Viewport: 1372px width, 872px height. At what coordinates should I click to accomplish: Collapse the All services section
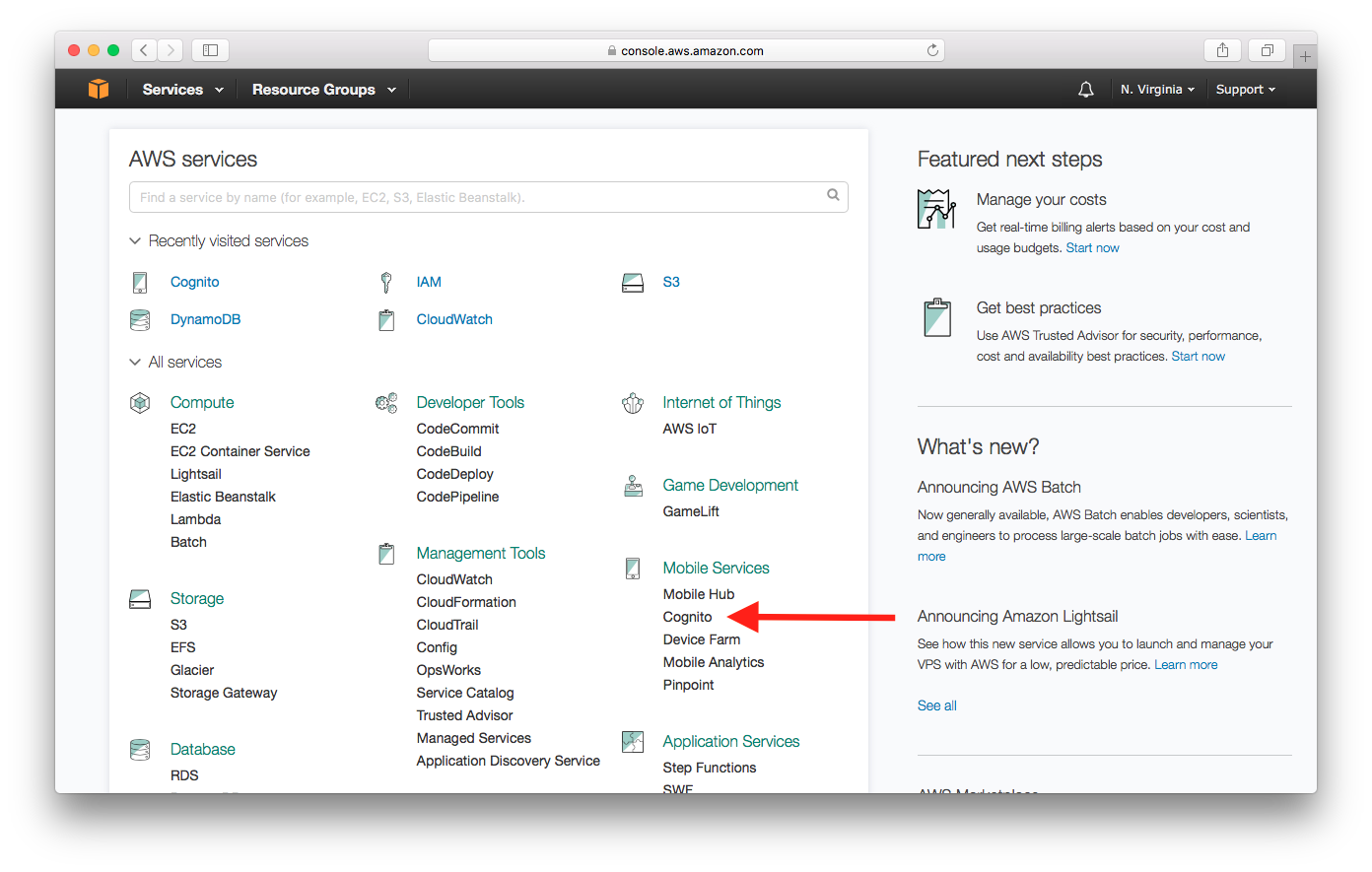(x=175, y=363)
